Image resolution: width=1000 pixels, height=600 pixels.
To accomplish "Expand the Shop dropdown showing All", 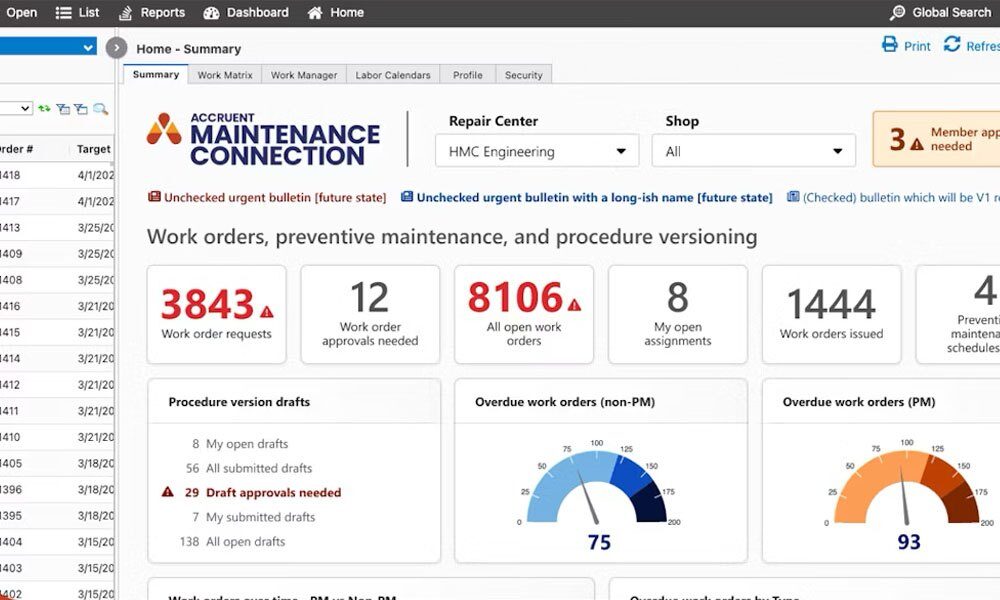I will (753, 151).
